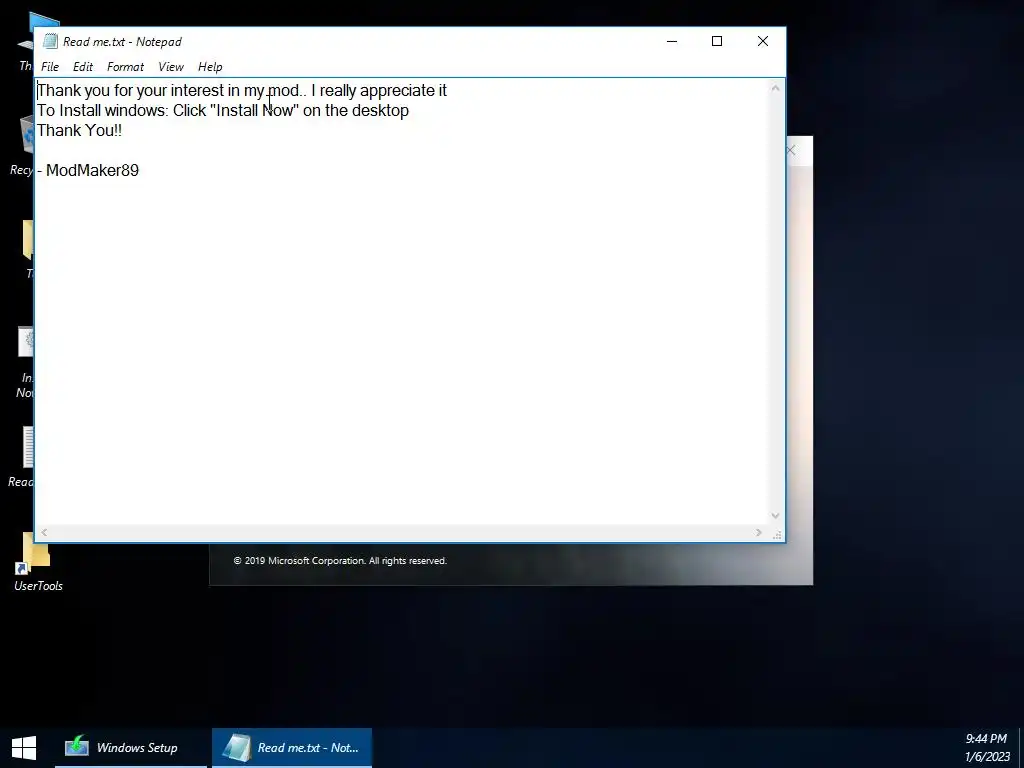Minimize the Notepad window

671,41
